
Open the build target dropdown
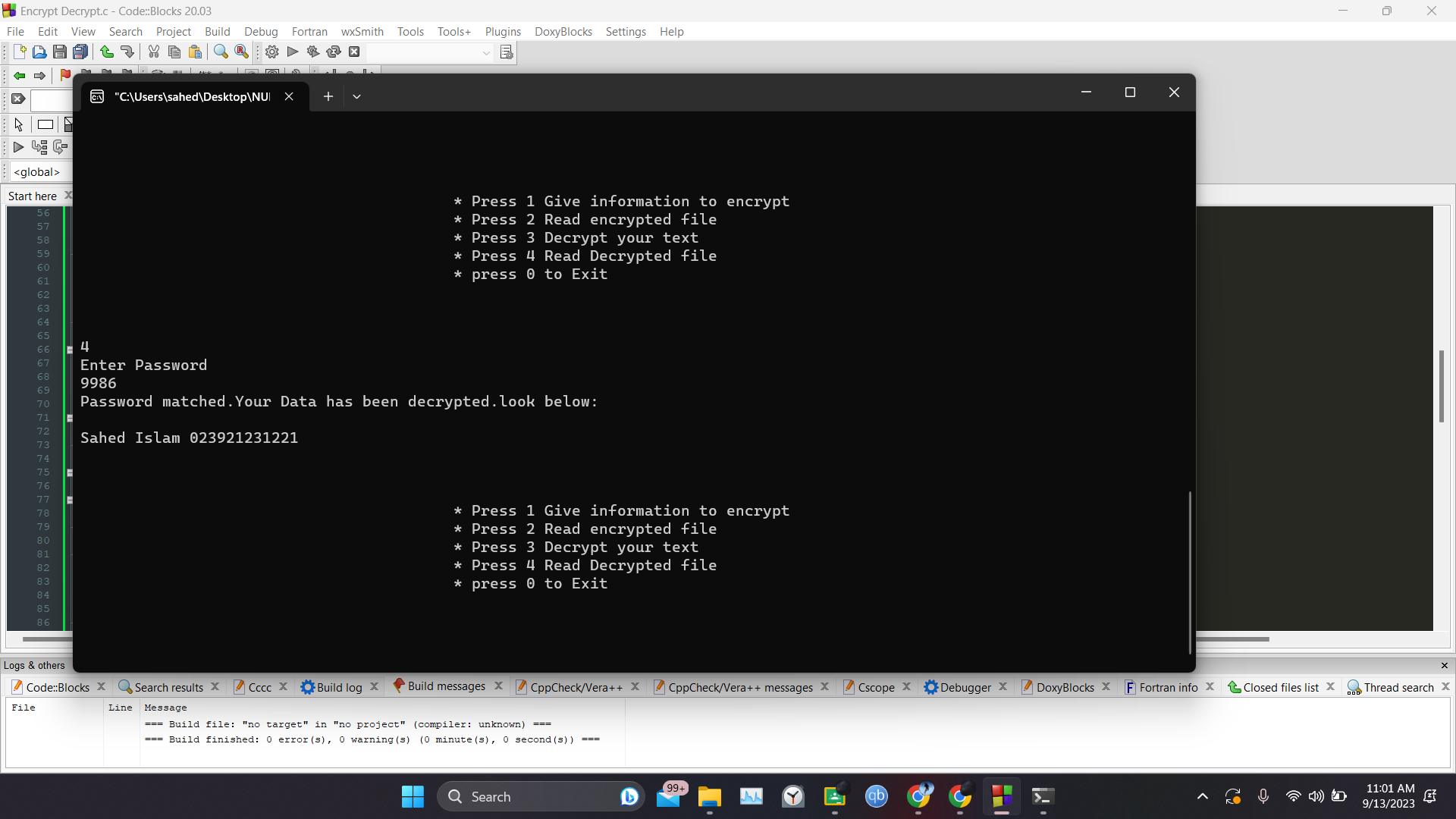[485, 53]
